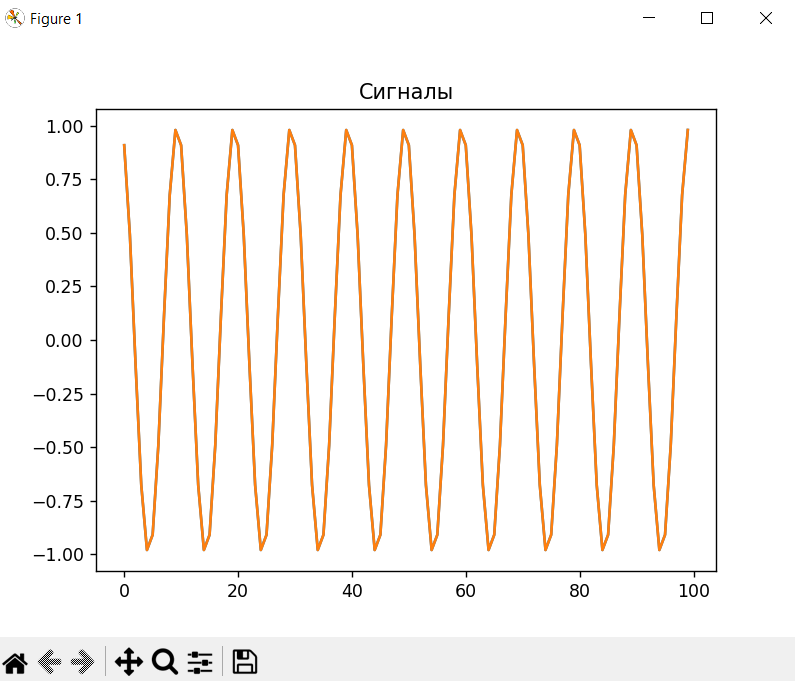Image resolution: width=795 pixels, height=681 pixels.
Task: Open the Configure subplots dialog
Action: (200, 661)
